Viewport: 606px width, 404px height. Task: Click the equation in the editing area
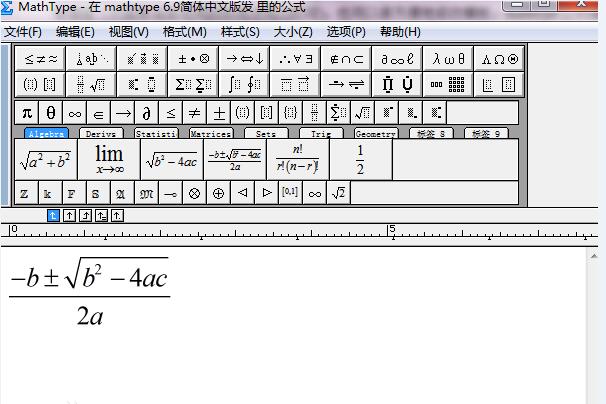point(90,292)
